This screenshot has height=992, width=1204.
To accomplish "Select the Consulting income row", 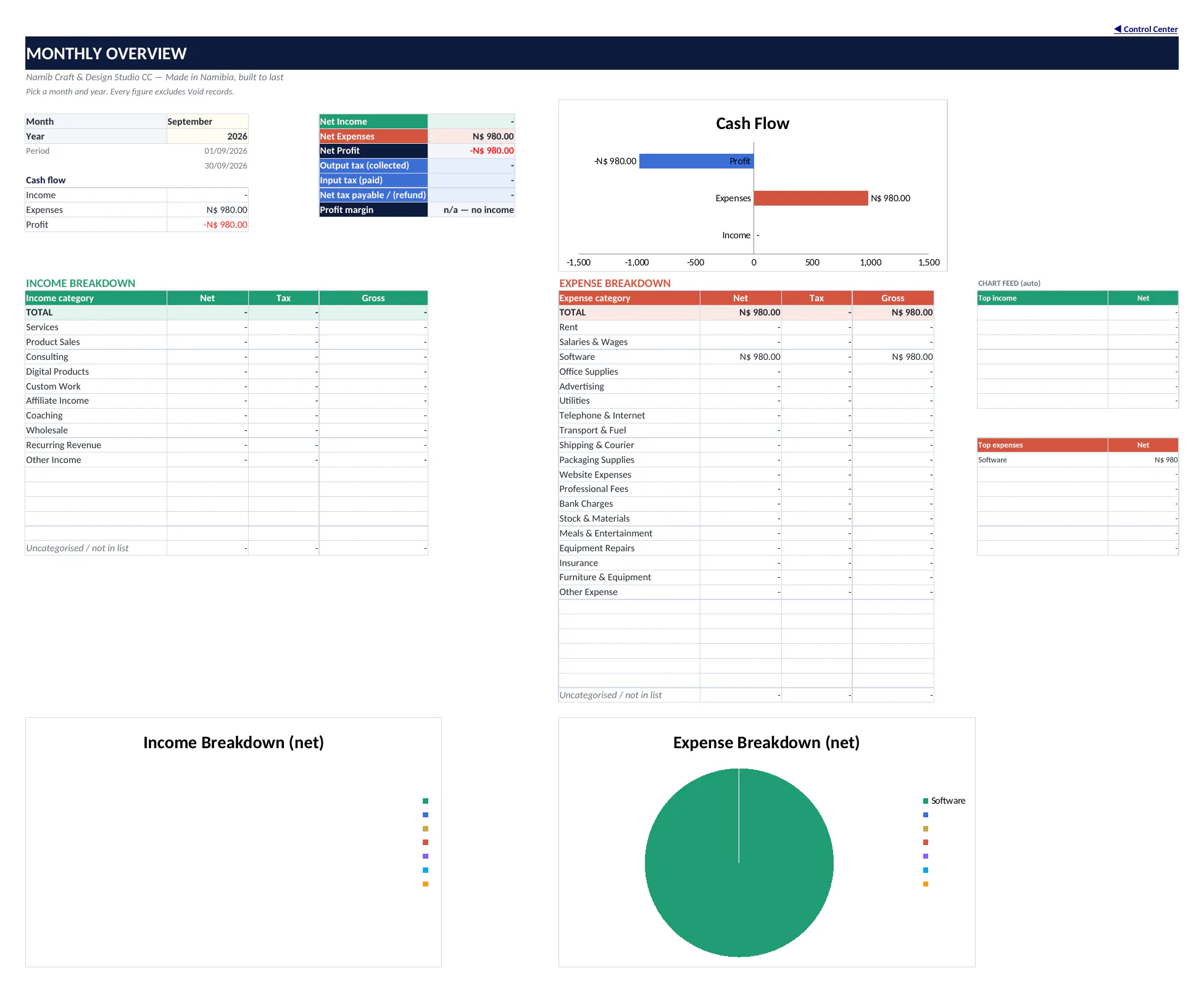I will tap(226, 357).
